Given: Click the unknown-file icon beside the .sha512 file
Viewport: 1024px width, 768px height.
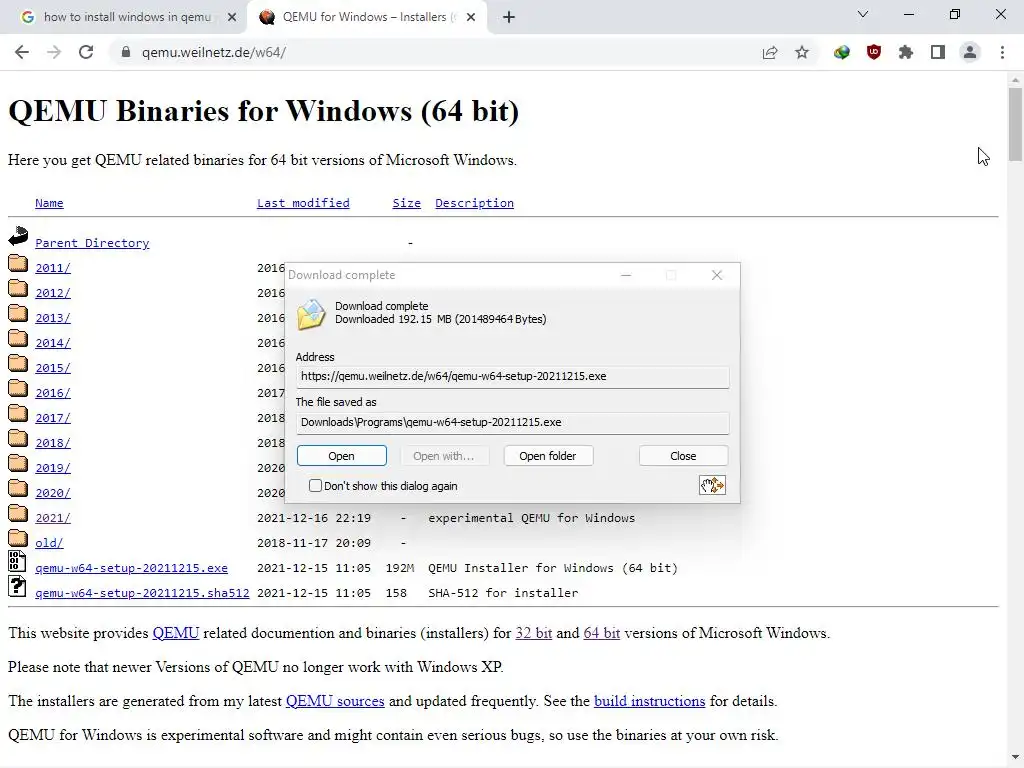Looking at the screenshot, I should [x=17, y=586].
